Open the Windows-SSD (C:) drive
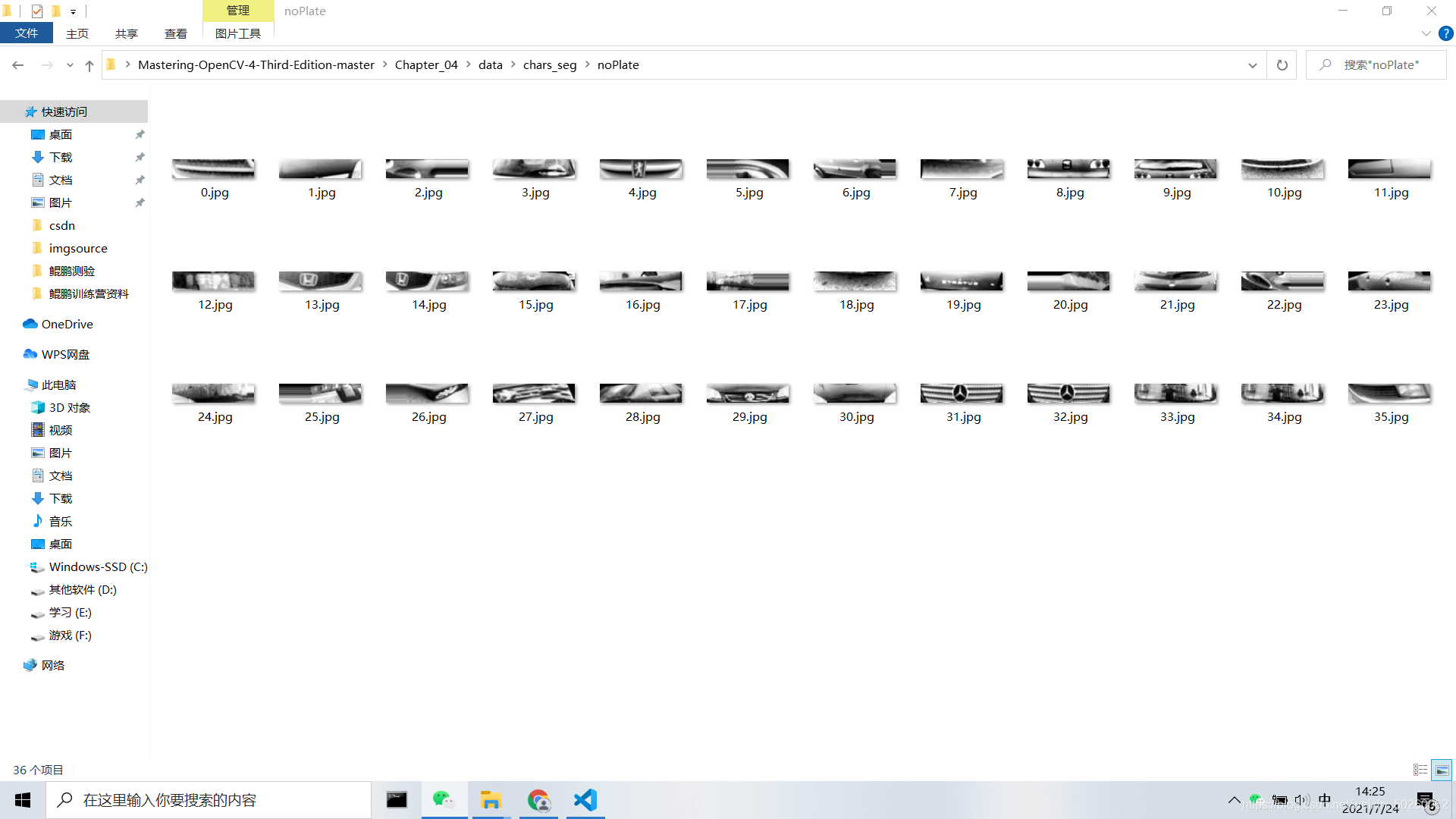Screen dimensions: 1456x819 [x=98, y=566]
